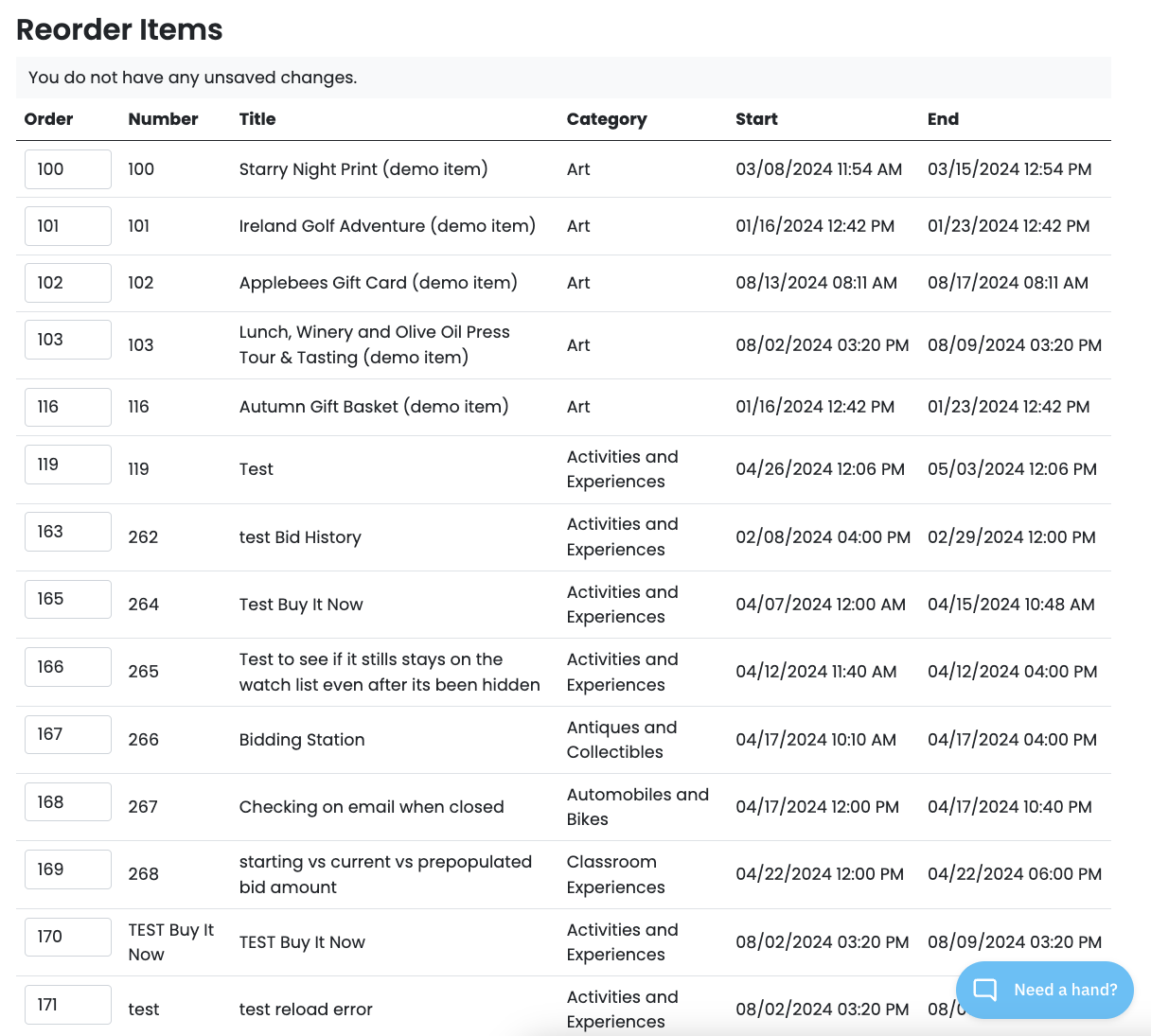Focus the Order box with value 103
The width and height of the screenshot is (1151, 1036).
(x=68, y=340)
